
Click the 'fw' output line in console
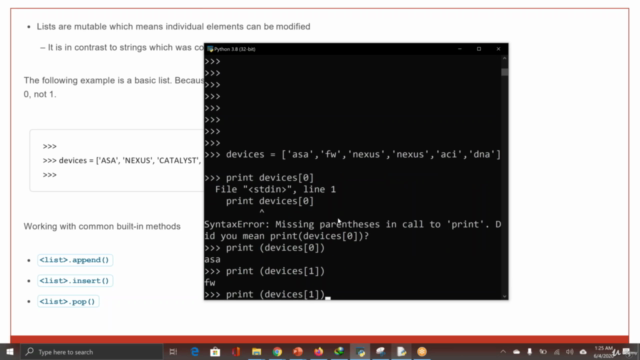coord(210,282)
